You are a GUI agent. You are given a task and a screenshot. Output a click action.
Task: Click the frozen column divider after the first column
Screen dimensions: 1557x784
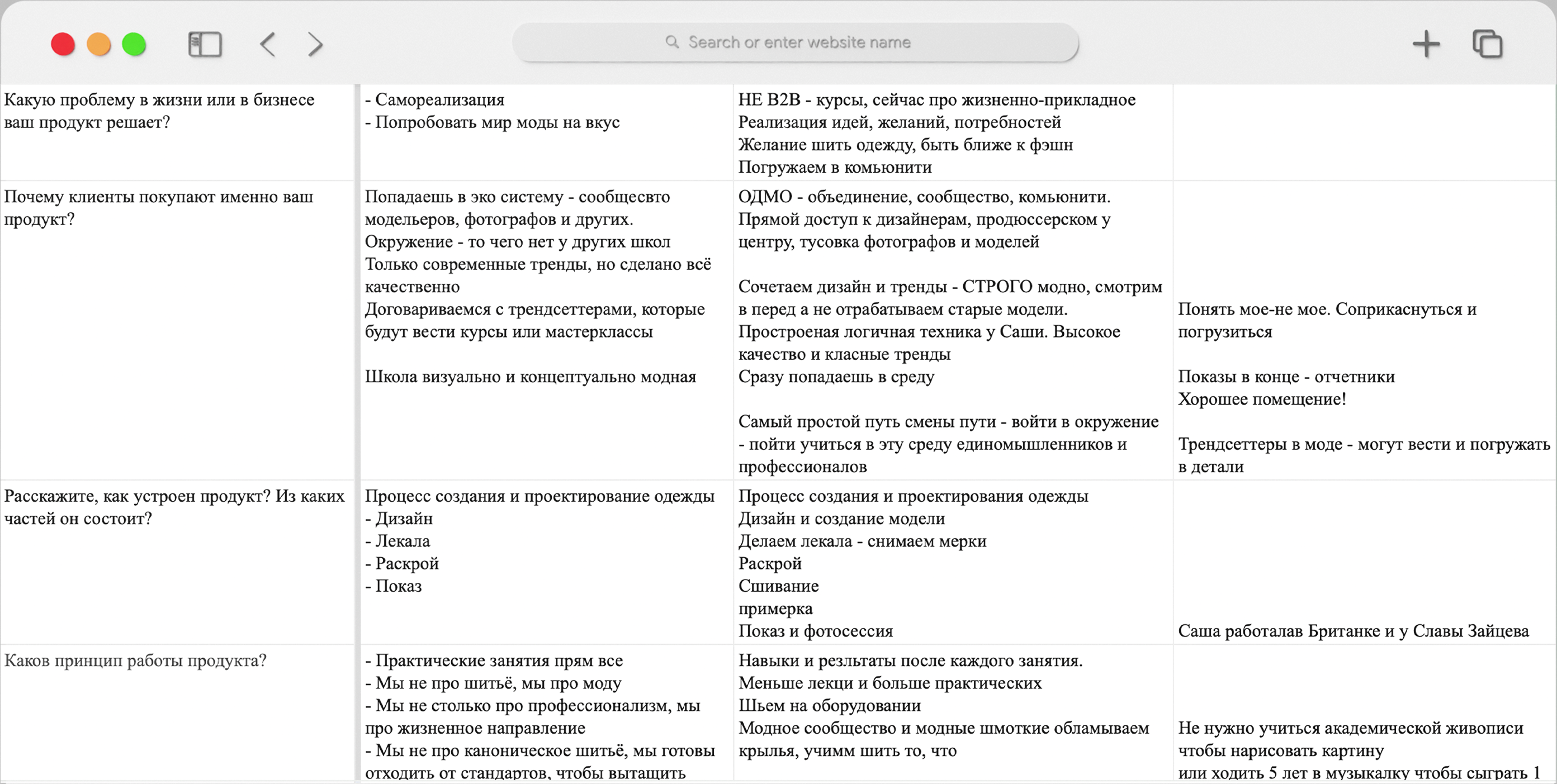click(357, 423)
